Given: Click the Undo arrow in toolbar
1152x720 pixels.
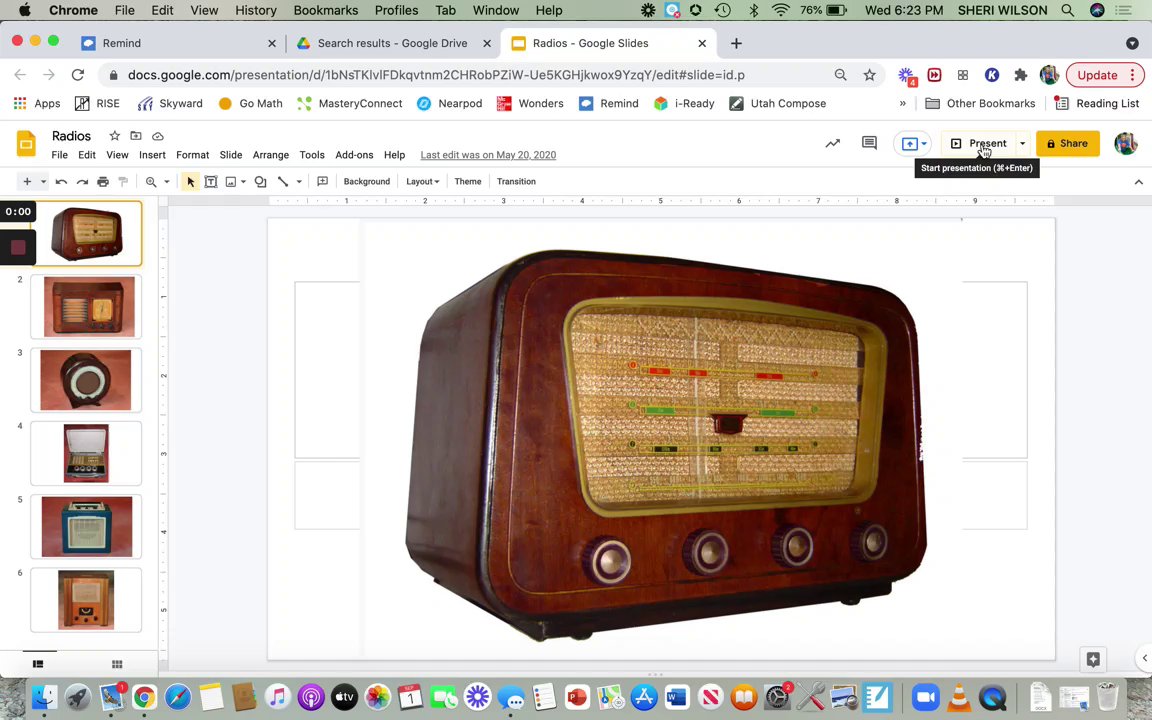Looking at the screenshot, I should coord(61,181).
